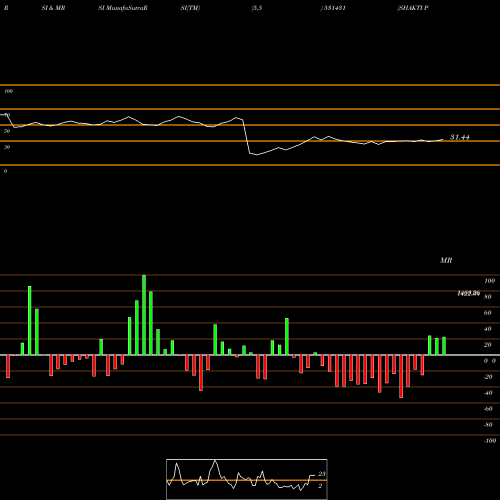
Task: Select the tallest green MR histogram bar
Action: 144,315
